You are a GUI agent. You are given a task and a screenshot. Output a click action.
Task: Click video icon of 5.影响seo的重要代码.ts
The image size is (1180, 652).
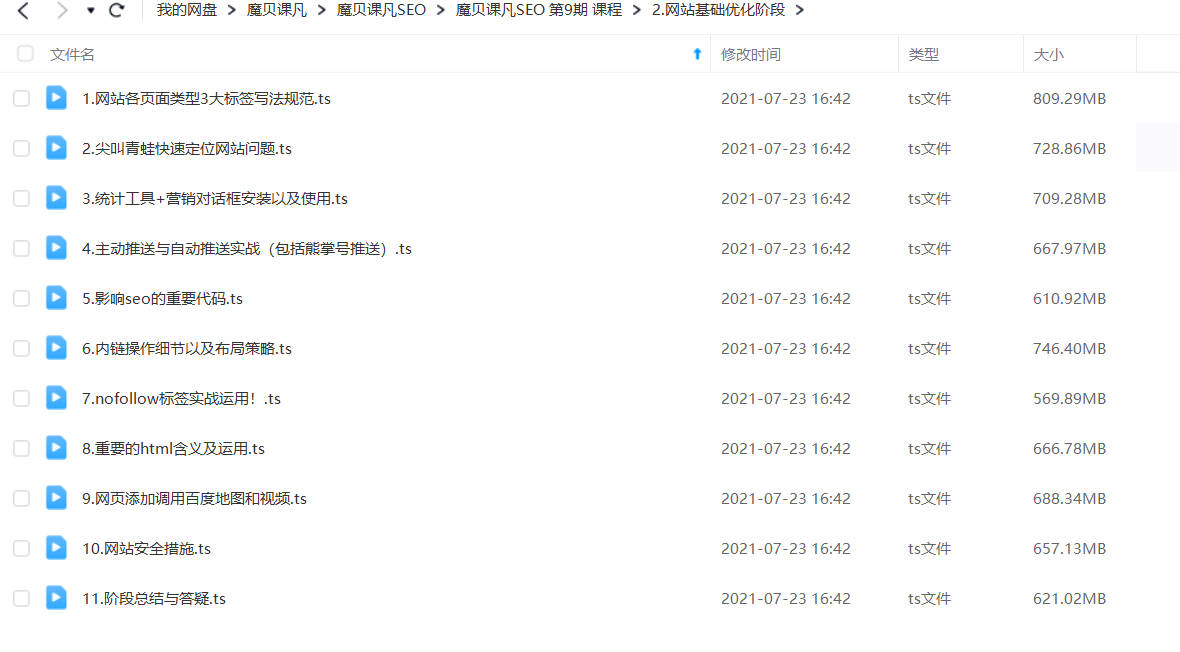coord(56,298)
